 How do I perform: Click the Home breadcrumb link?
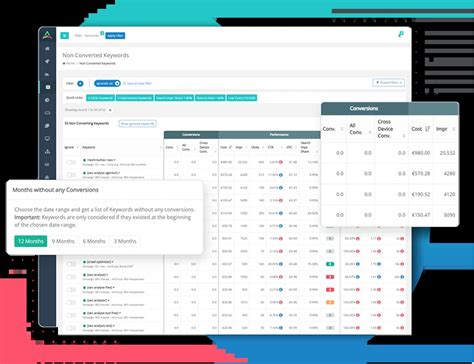coord(70,63)
